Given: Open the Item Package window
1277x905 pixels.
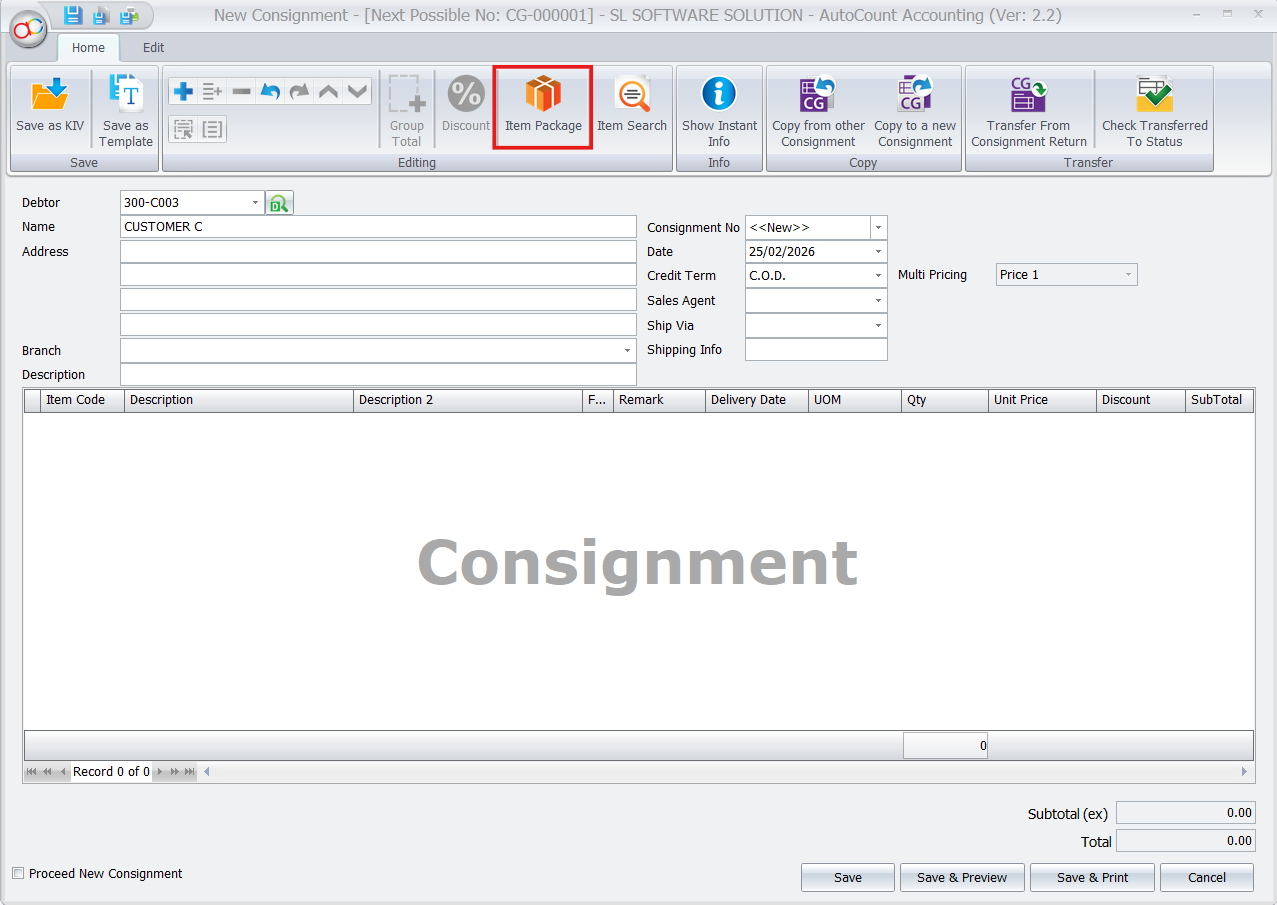Looking at the screenshot, I should [x=542, y=105].
